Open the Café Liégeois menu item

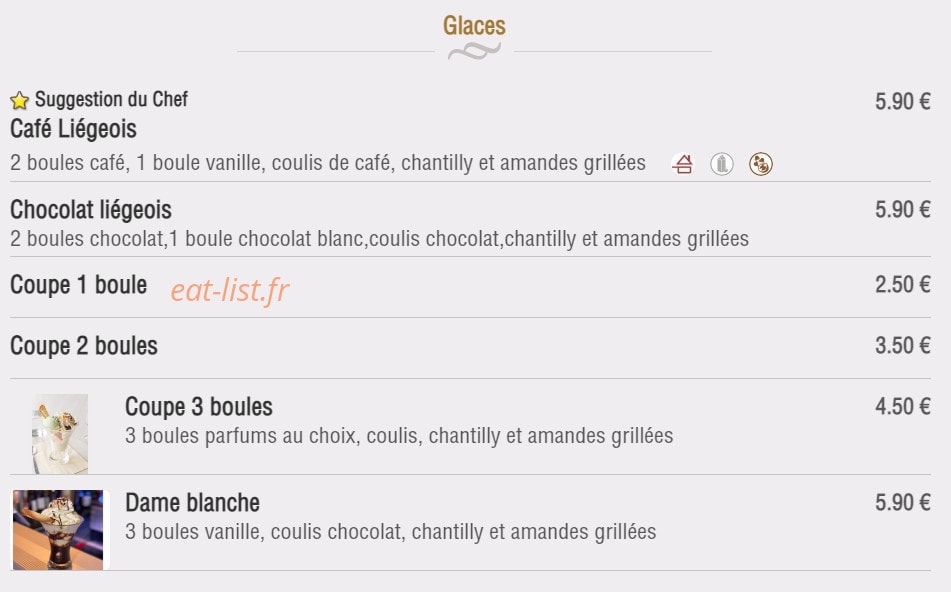tap(73, 129)
